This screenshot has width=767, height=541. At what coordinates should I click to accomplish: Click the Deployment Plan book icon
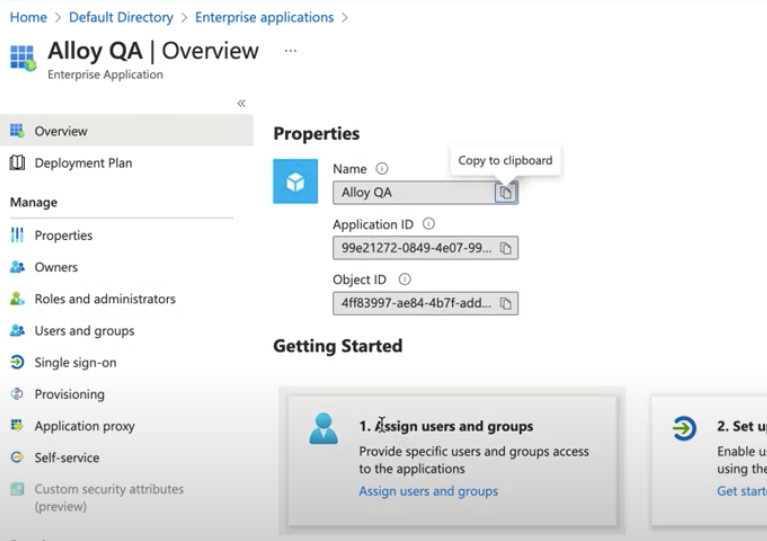[17, 162]
